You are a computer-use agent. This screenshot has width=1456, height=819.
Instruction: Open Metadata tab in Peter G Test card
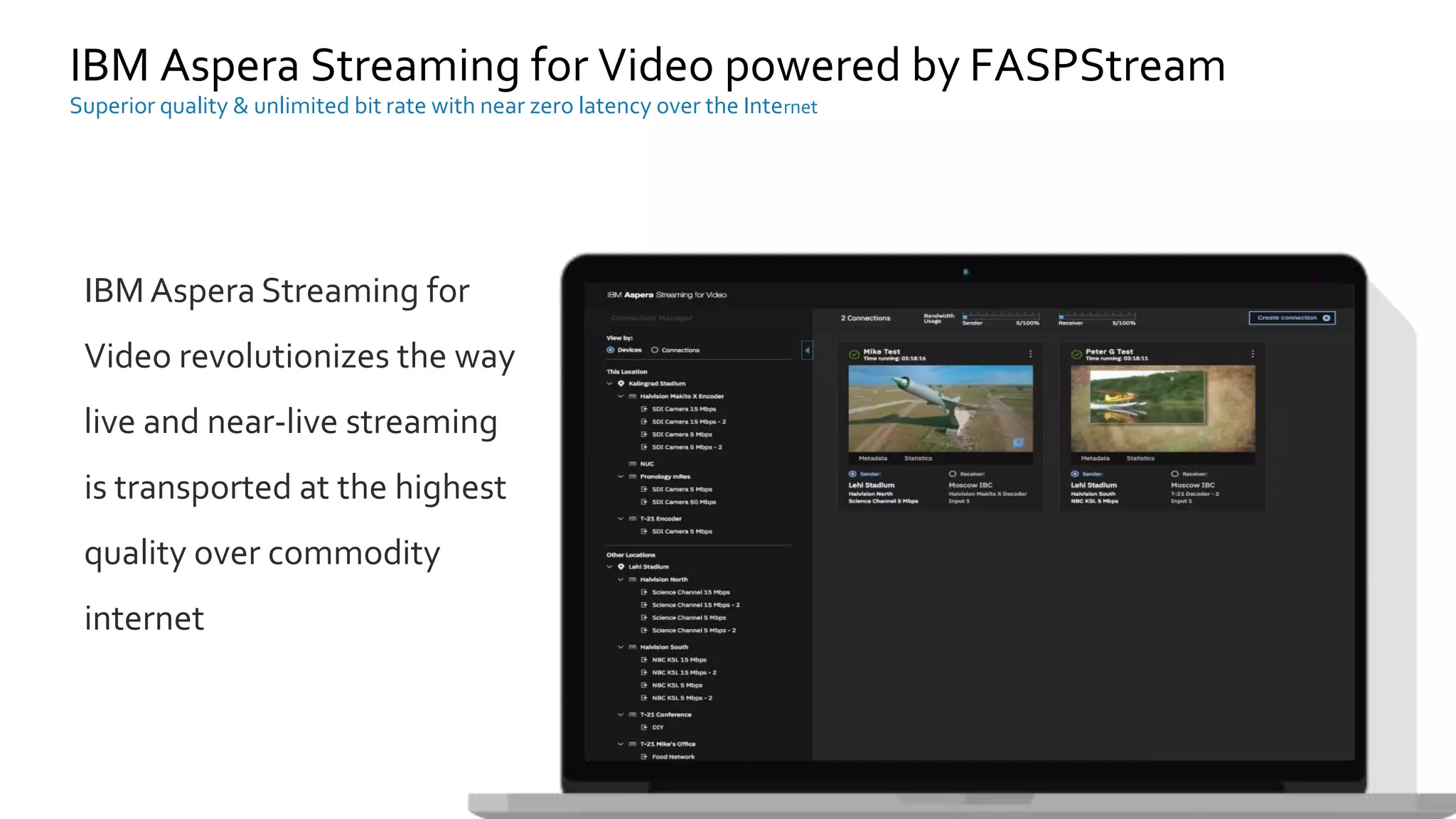click(1096, 459)
